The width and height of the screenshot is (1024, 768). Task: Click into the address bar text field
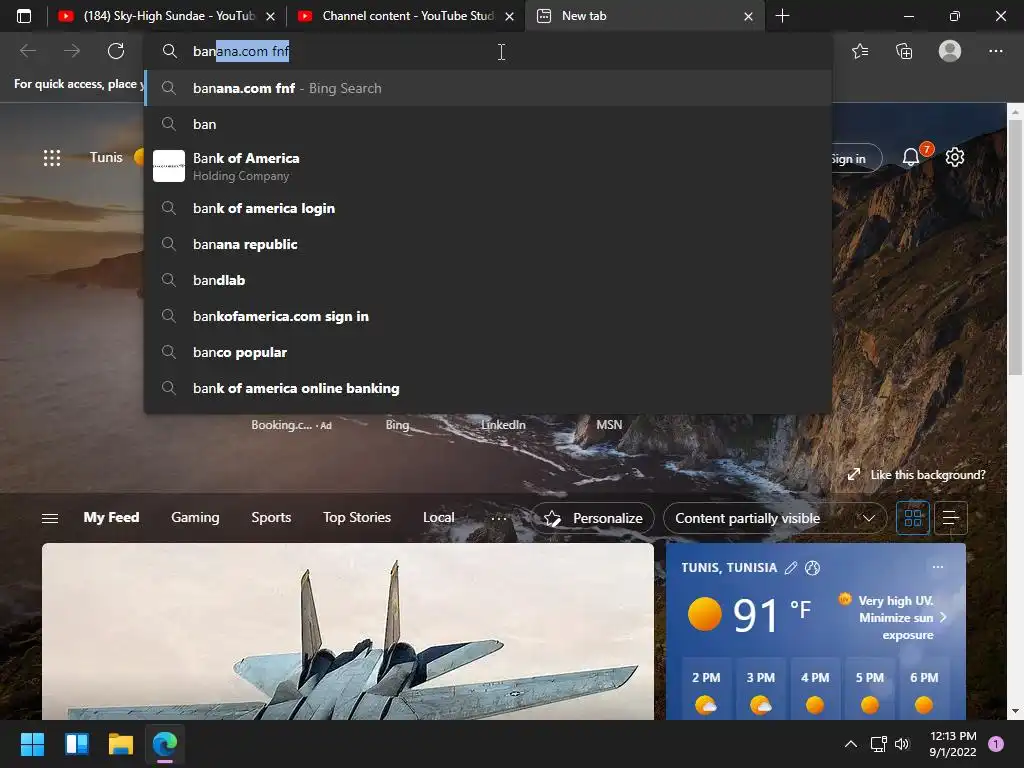pos(488,51)
